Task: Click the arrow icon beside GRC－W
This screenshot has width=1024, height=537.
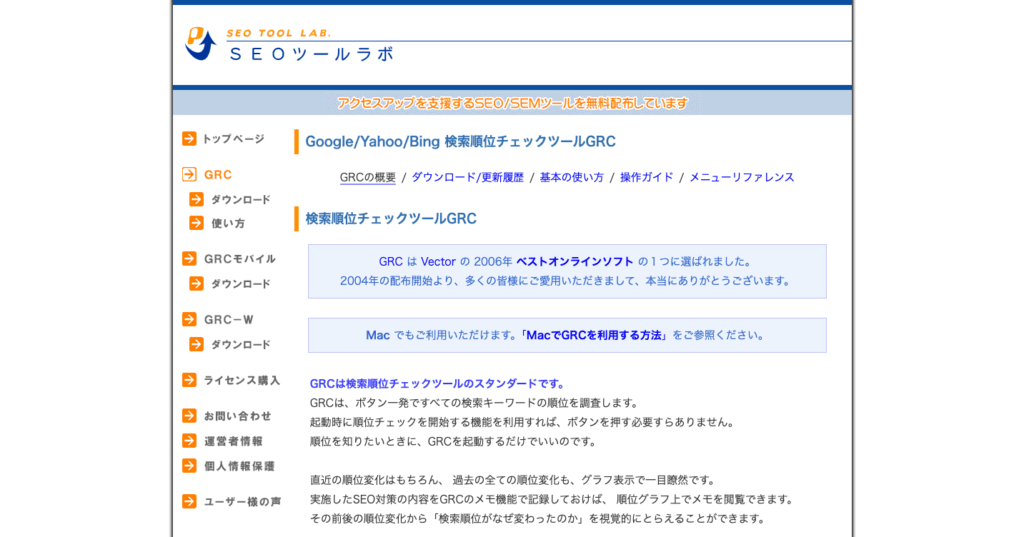Action: (189, 319)
